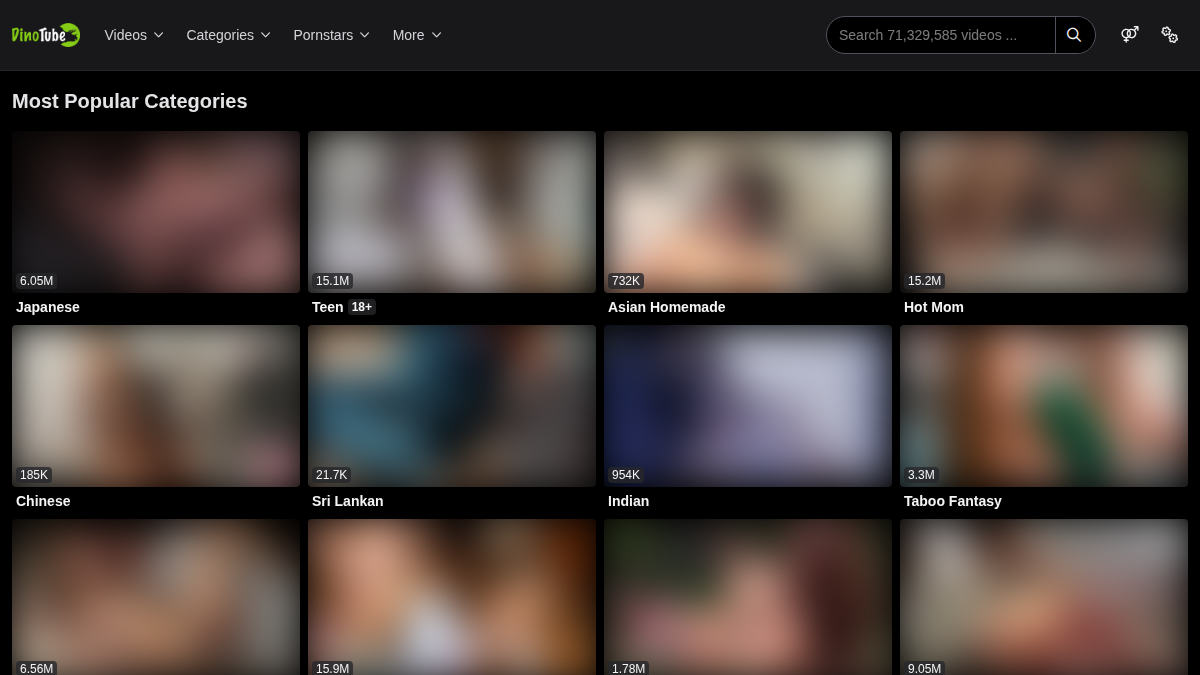Open the Asian Homemade category thumbnail
The width and height of the screenshot is (1200, 675).
[748, 212]
